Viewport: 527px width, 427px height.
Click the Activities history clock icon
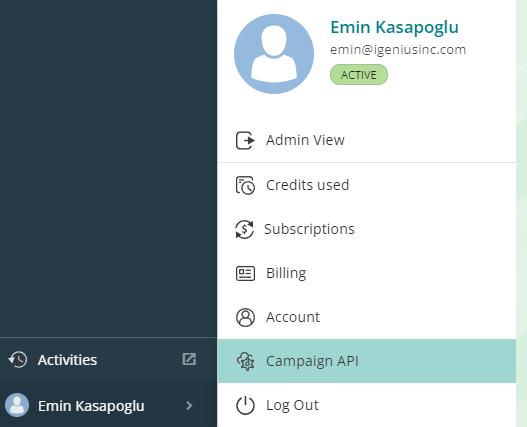[18, 360]
